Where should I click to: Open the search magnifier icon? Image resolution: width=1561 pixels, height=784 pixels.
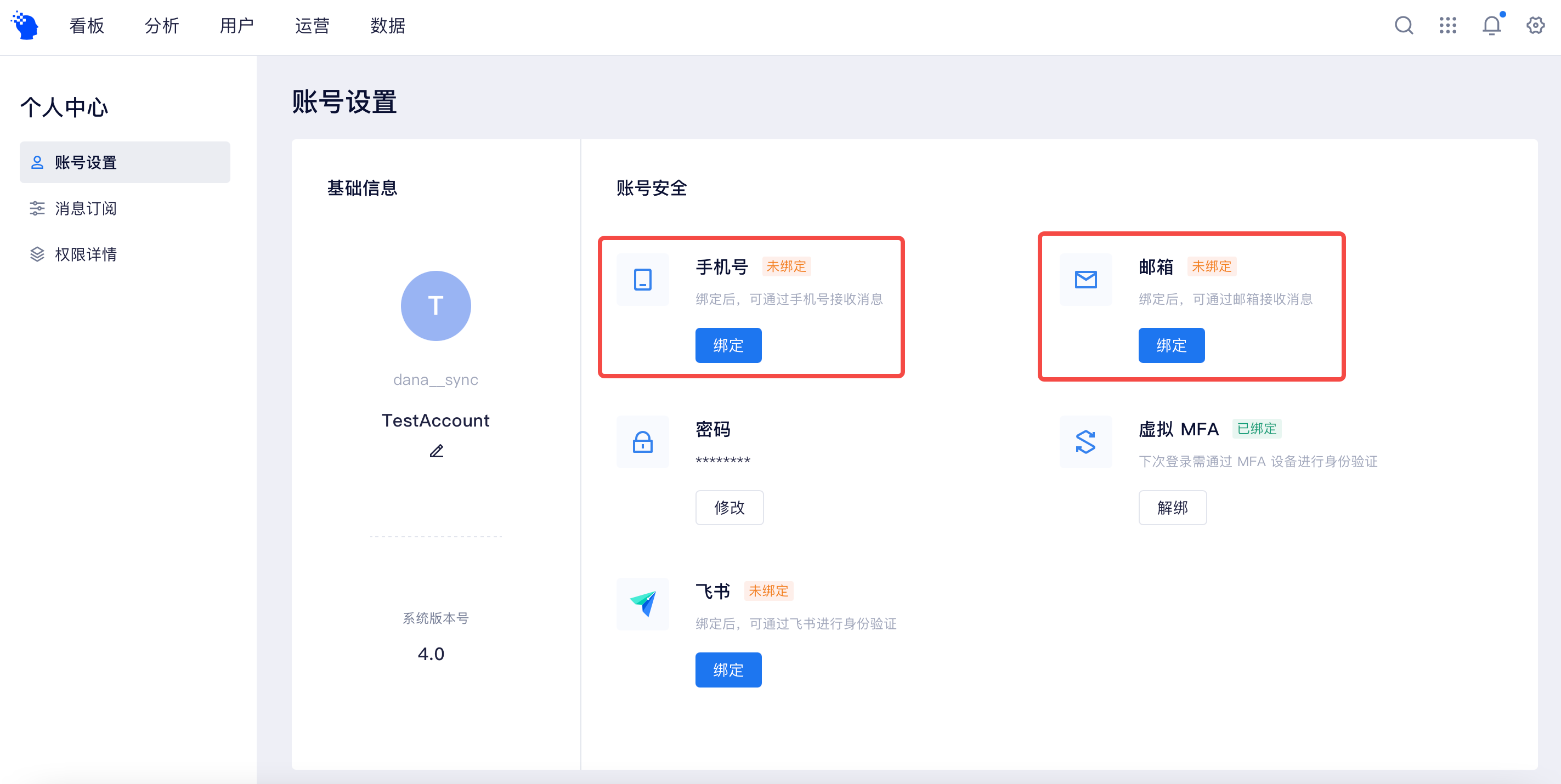pyautogui.click(x=1404, y=25)
